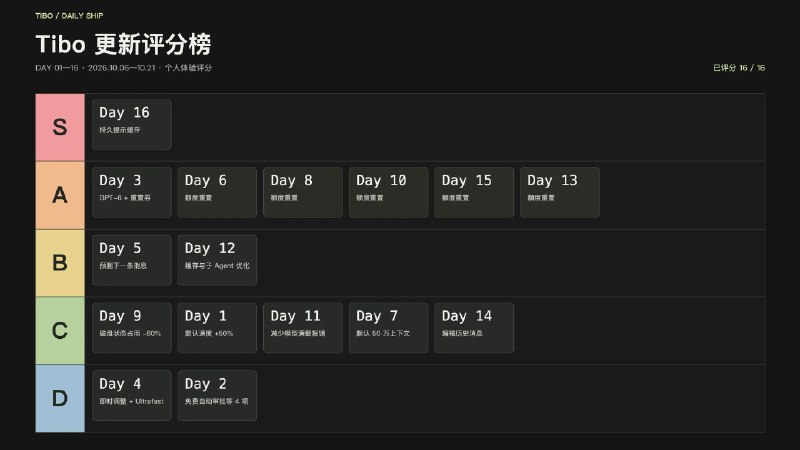
Task: Open the Day 9 card
Action: (132, 328)
